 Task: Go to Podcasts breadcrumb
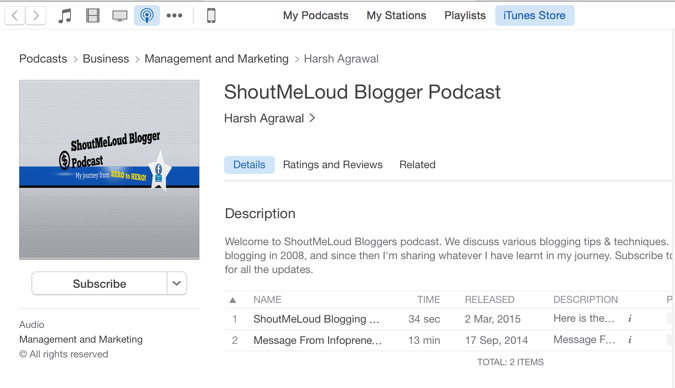coord(43,59)
